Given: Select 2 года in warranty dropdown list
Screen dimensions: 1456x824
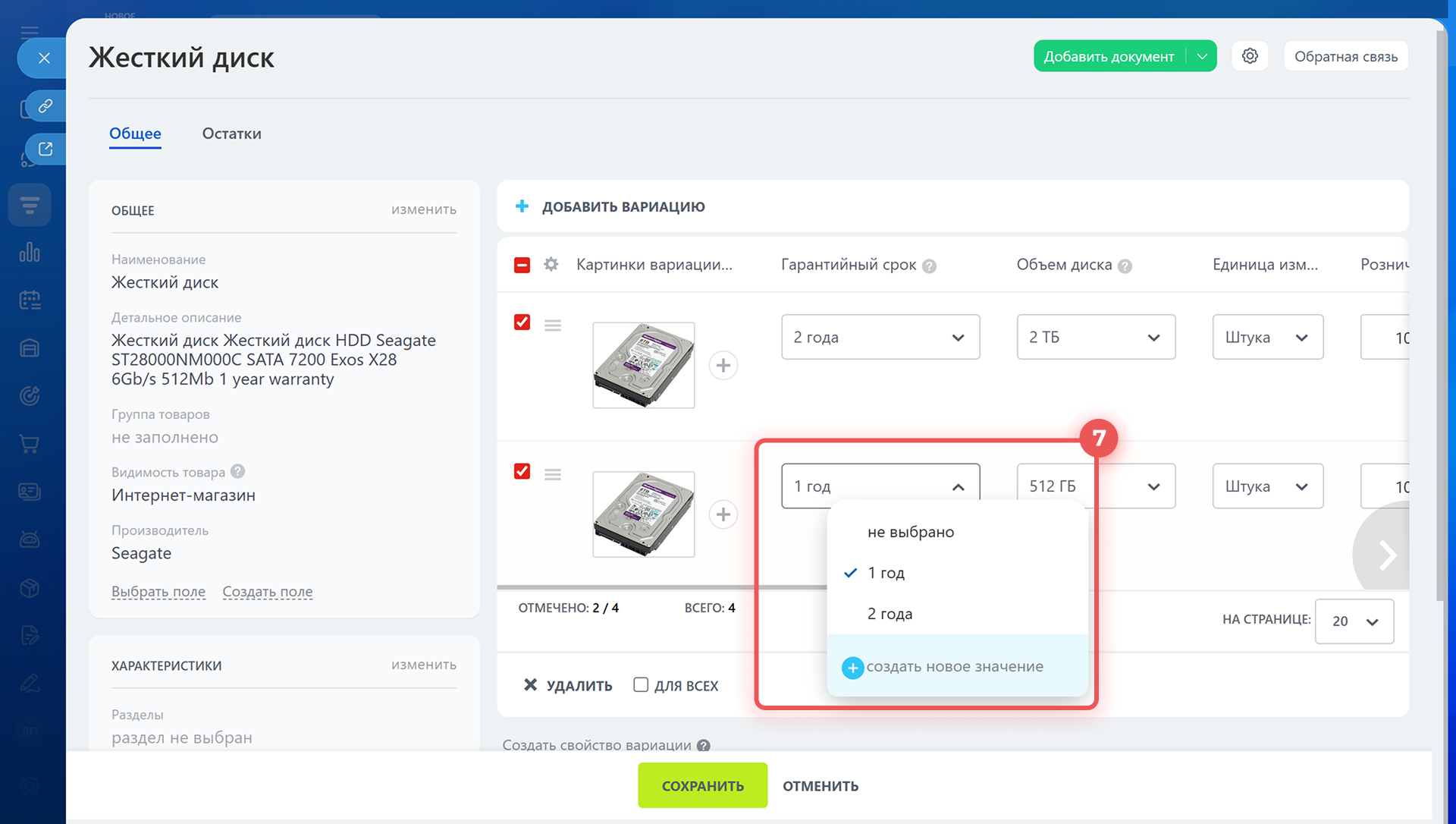Looking at the screenshot, I should [890, 614].
